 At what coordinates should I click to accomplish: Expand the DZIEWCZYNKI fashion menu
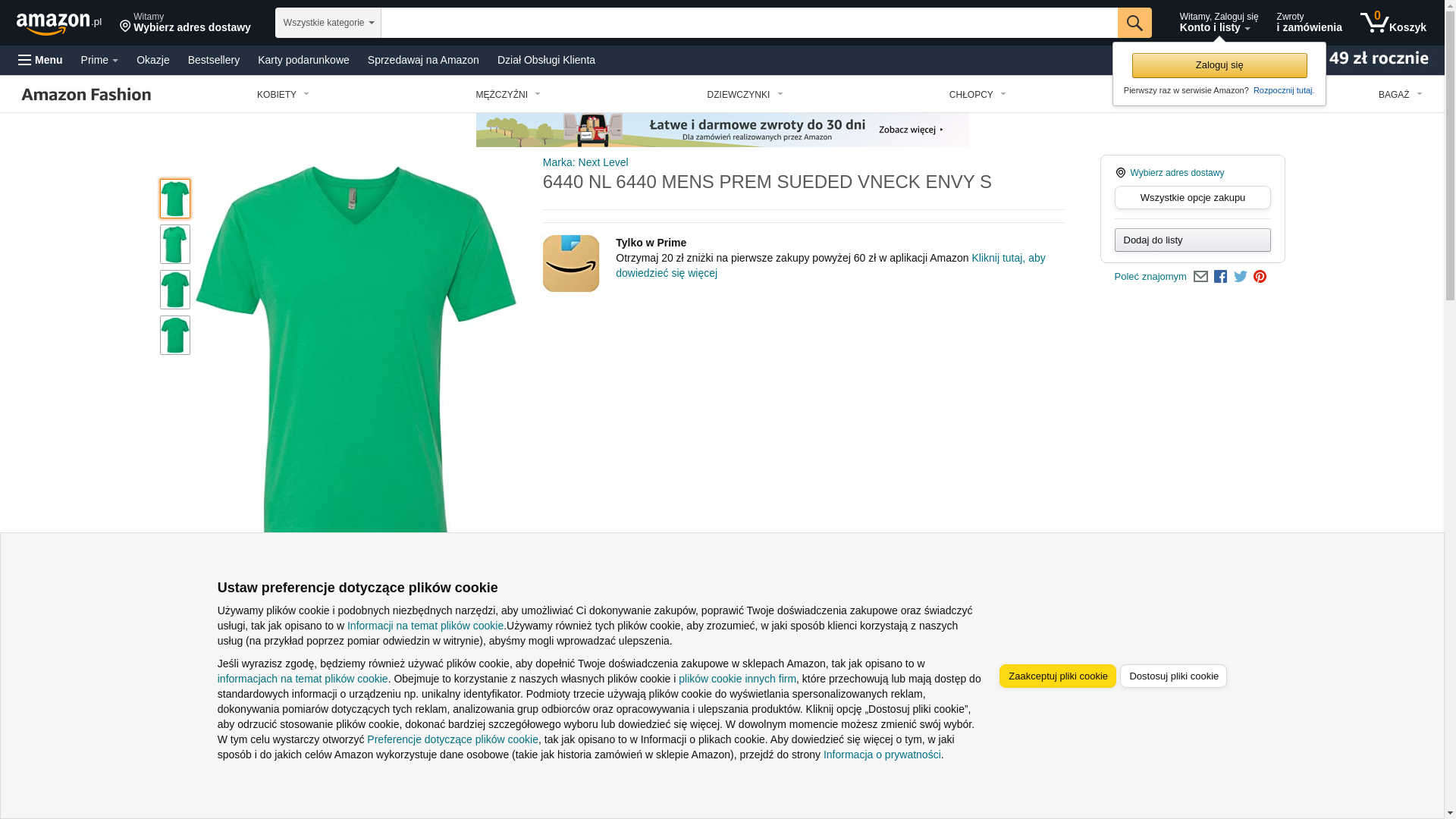pyautogui.click(x=745, y=95)
